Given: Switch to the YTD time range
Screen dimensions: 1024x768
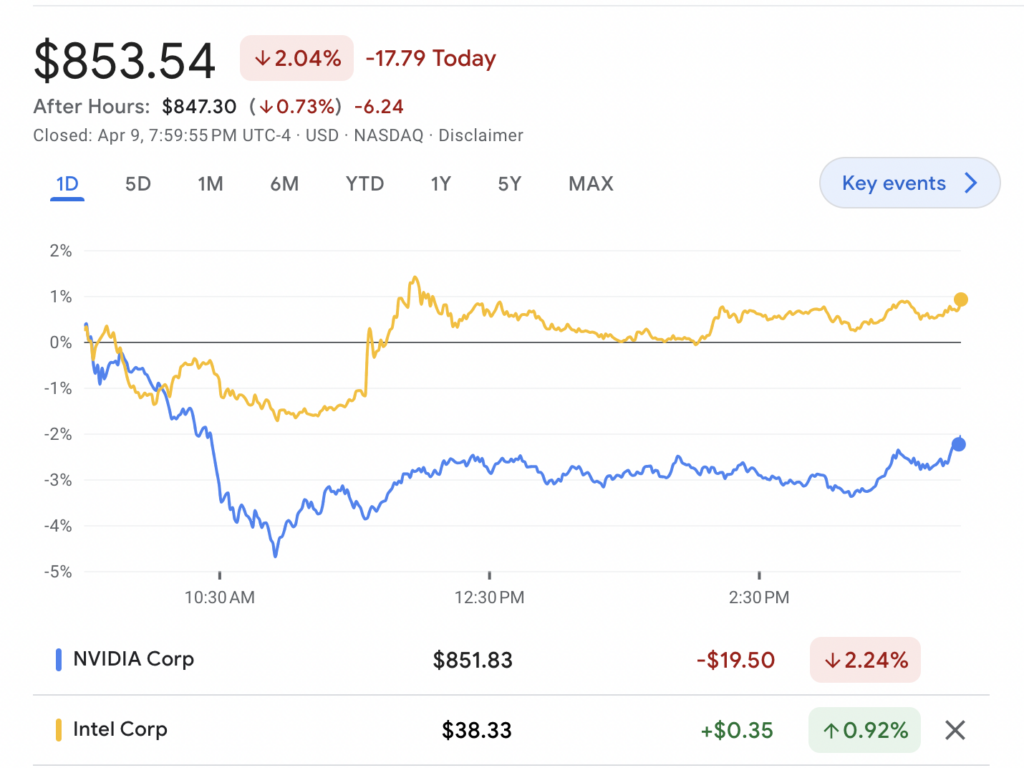Looking at the screenshot, I should tap(365, 184).
